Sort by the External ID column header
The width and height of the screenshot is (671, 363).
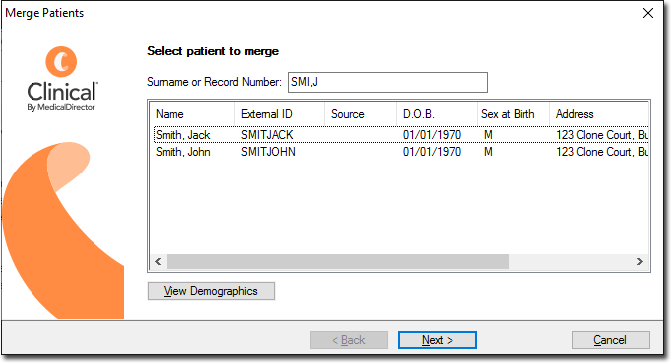(279, 114)
